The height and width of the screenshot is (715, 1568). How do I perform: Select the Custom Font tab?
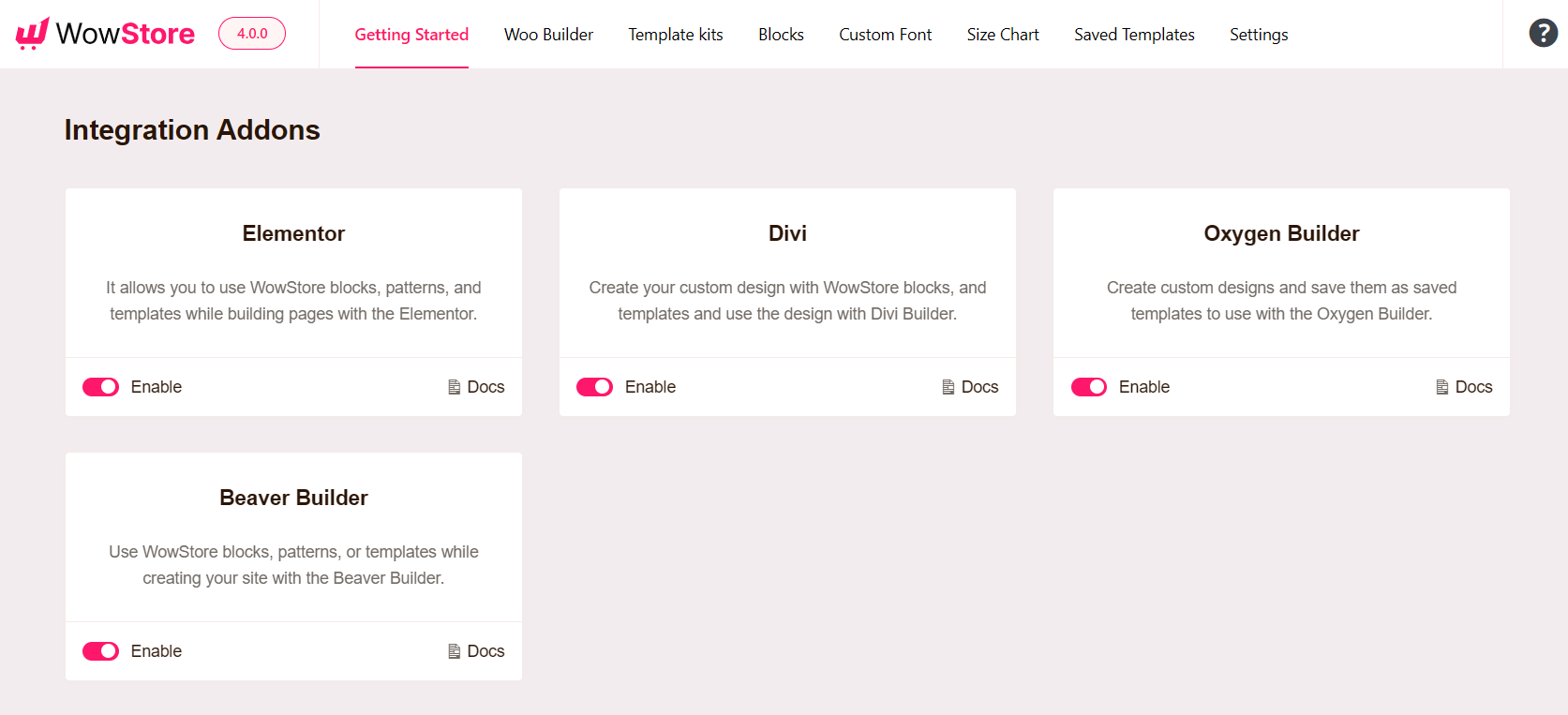[885, 35]
